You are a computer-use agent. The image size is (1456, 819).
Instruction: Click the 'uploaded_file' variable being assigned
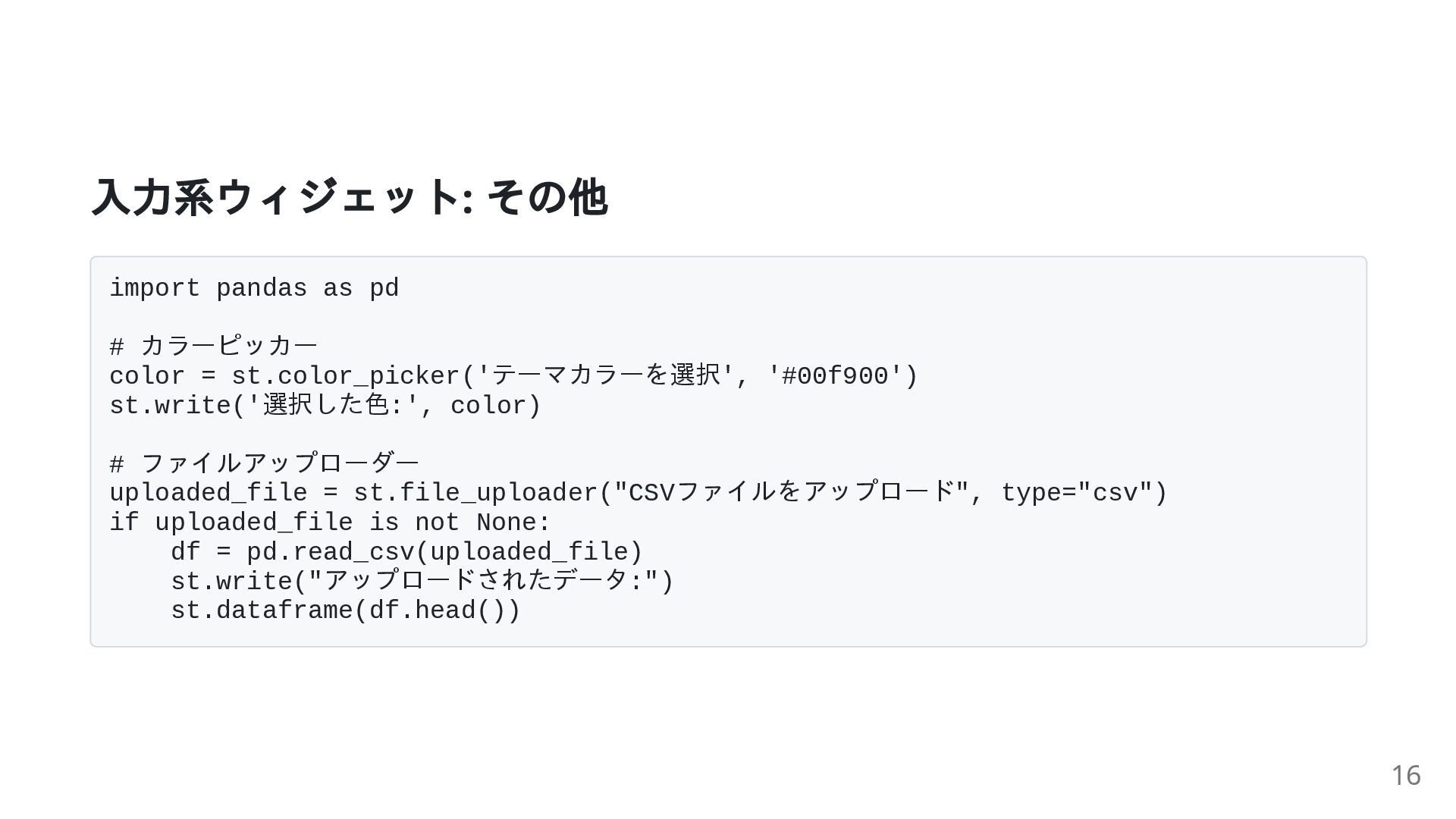tap(208, 494)
